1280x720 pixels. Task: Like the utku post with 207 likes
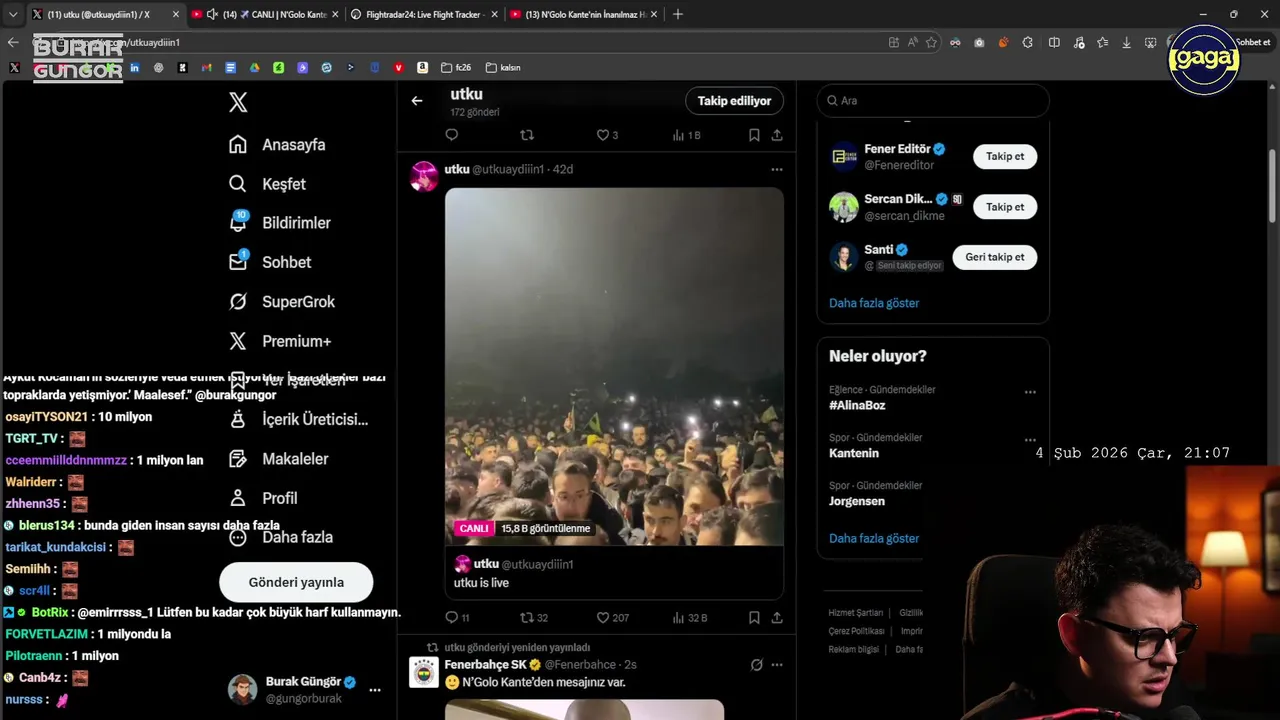[603, 618]
